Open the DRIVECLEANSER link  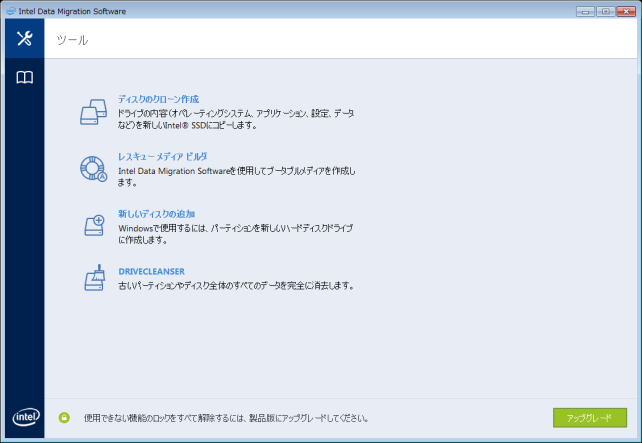click(x=151, y=271)
